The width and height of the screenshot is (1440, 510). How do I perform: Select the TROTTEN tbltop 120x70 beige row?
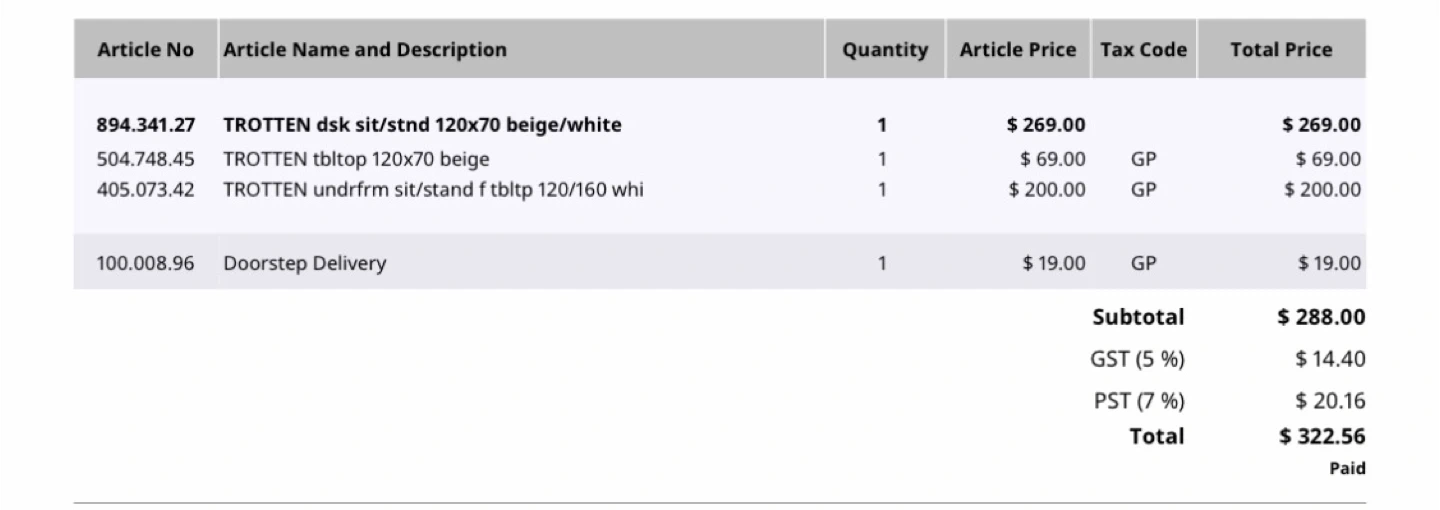pos(356,159)
